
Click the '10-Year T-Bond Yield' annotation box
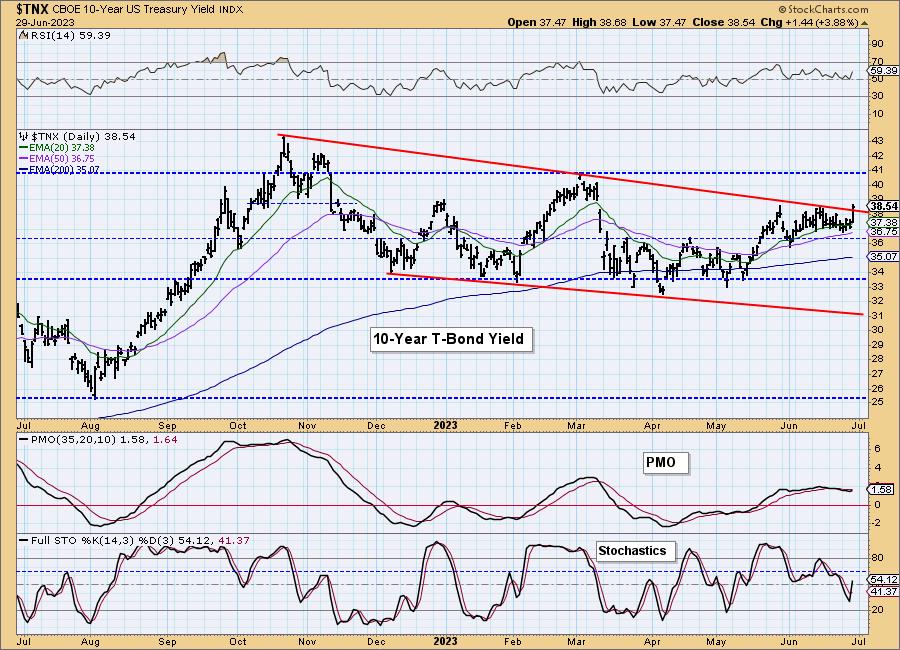pos(451,339)
